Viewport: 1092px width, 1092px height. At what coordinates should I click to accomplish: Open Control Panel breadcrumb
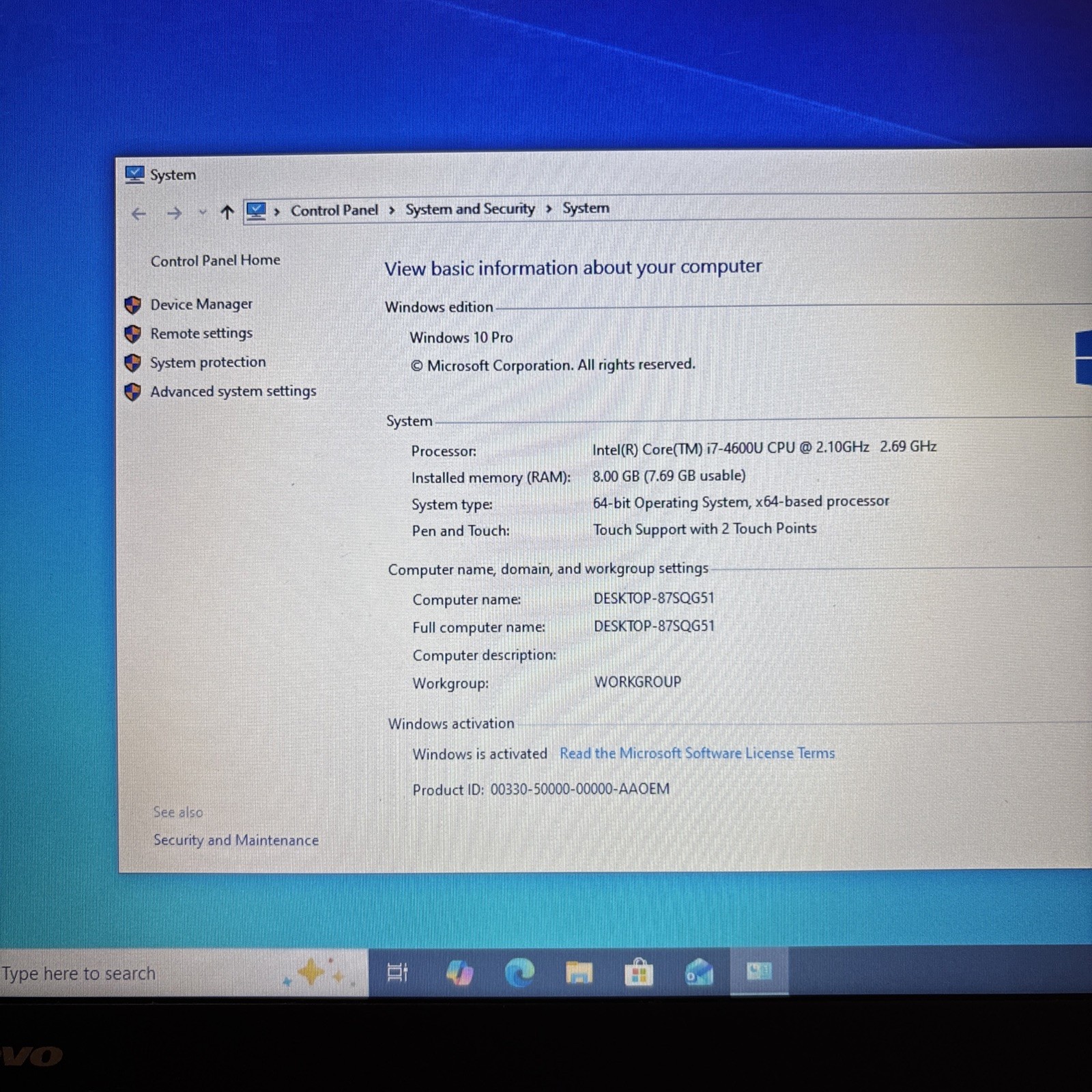[334, 210]
